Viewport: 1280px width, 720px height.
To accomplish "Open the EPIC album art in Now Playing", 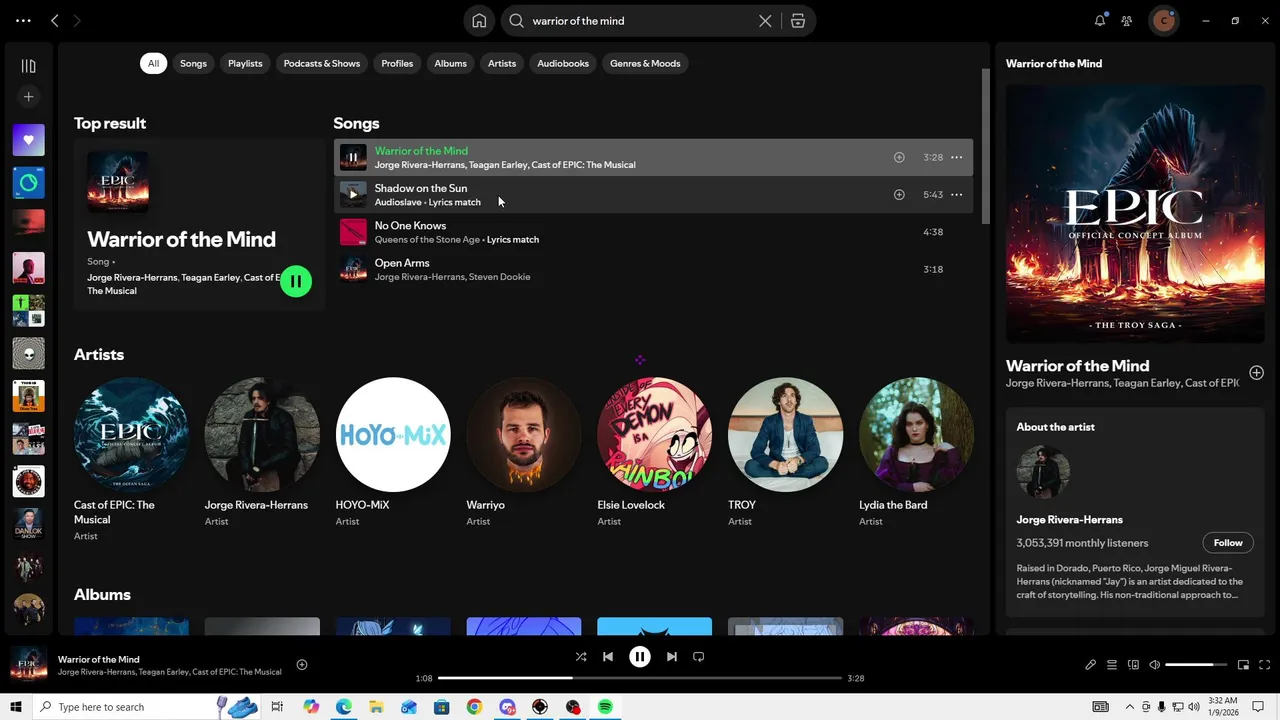I will coord(1135,213).
